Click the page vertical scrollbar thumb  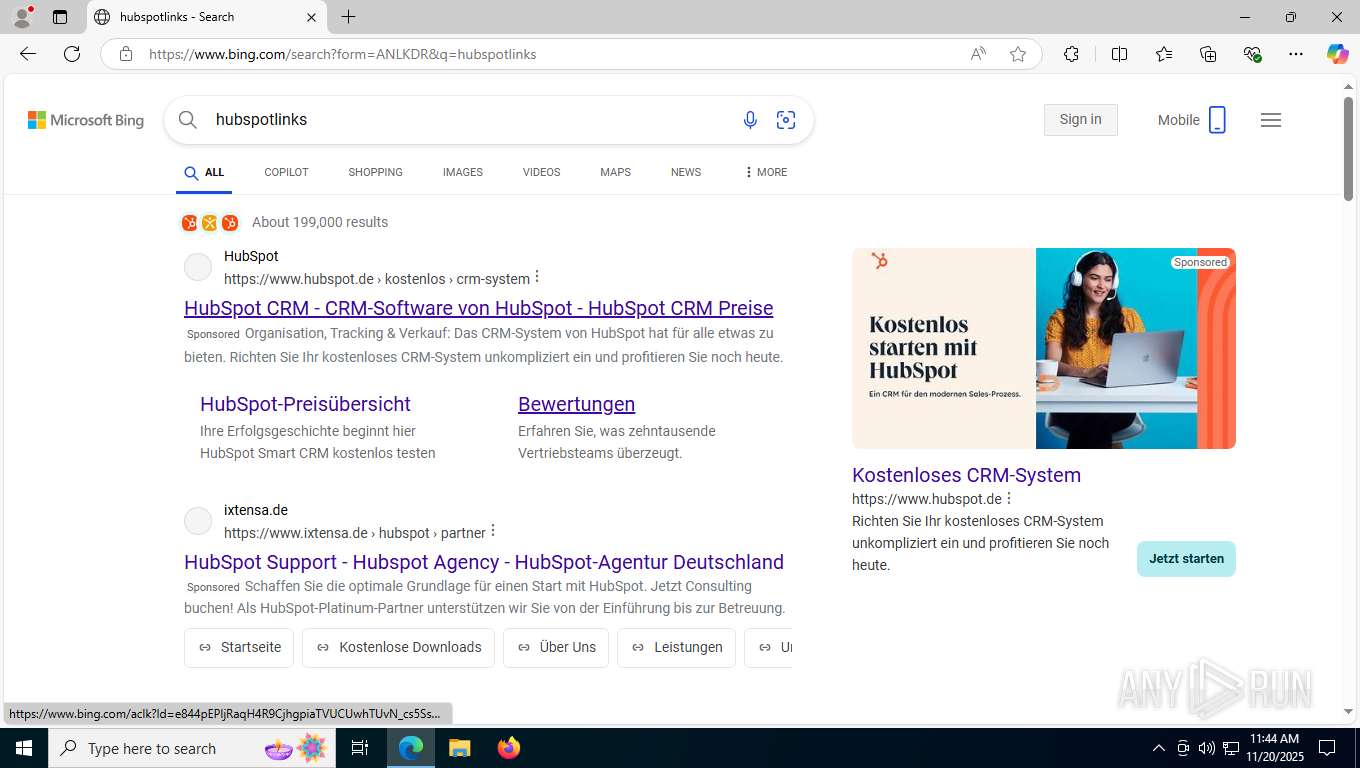(1348, 148)
